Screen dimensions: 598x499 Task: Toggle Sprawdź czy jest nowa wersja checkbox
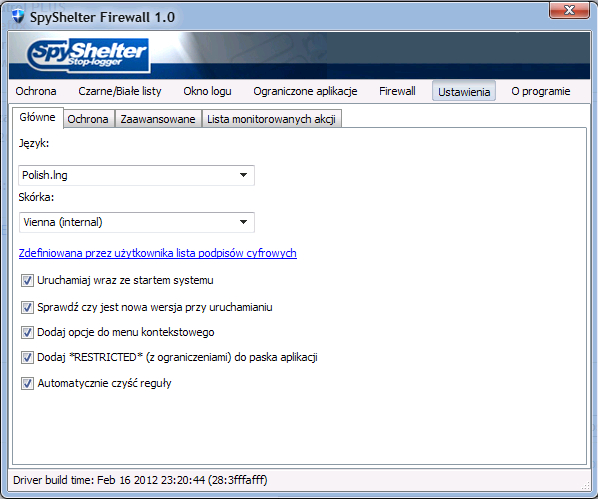click(27, 307)
